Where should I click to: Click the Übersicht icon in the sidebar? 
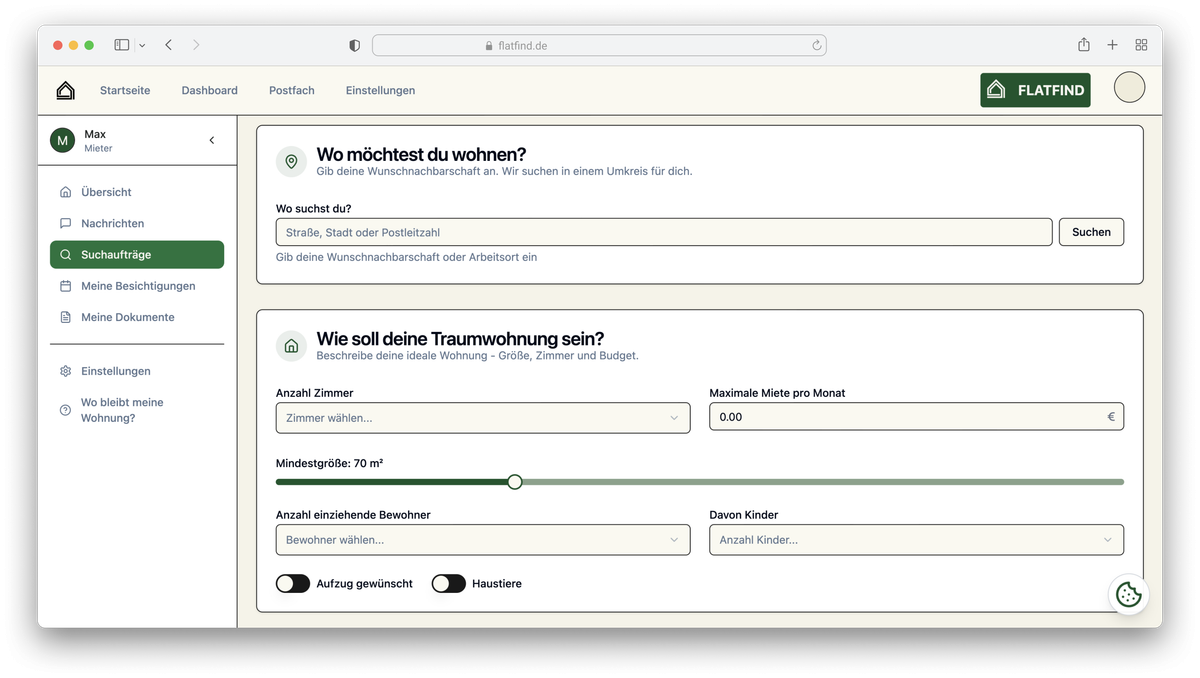[x=64, y=192]
